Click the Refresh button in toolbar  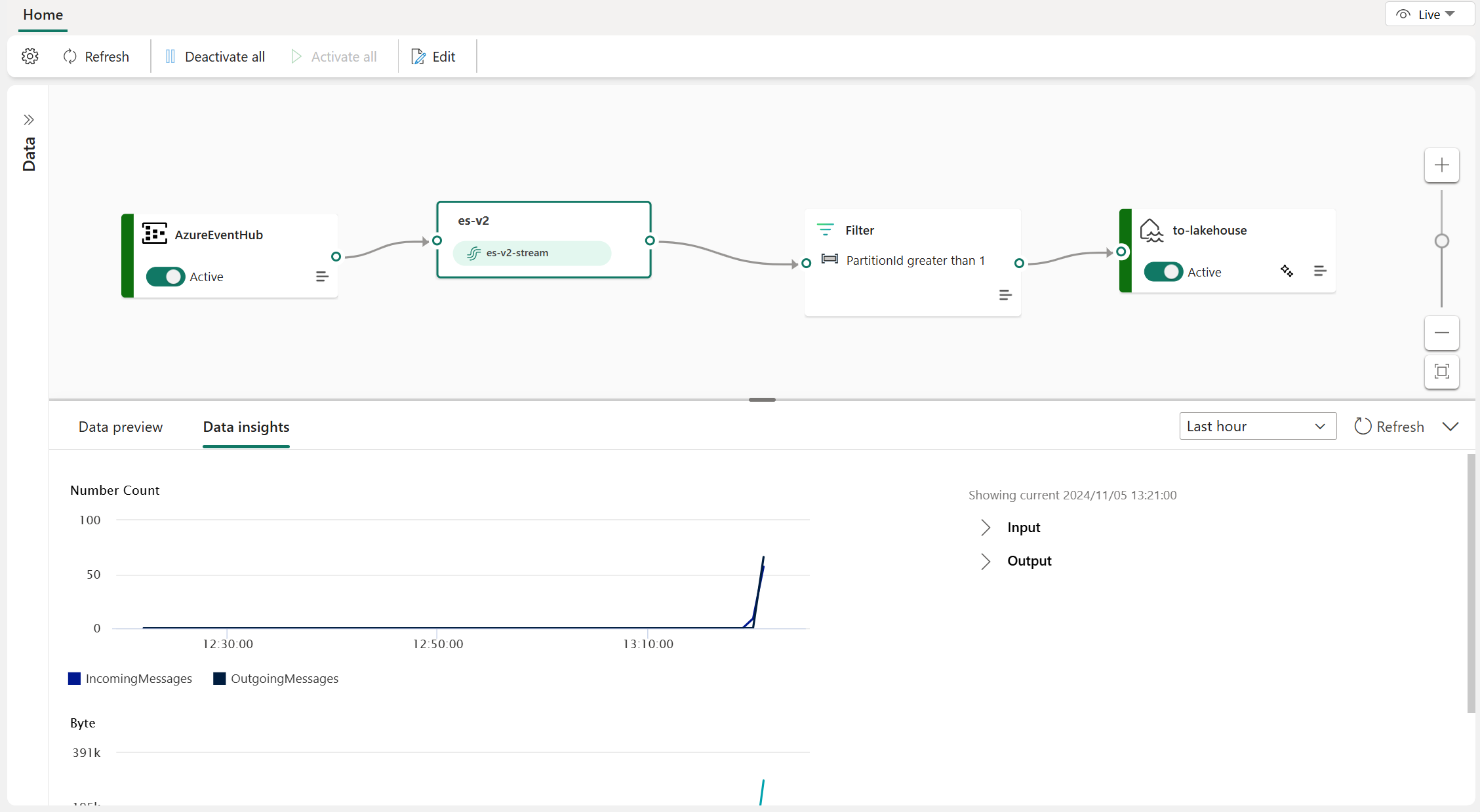tap(97, 56)
